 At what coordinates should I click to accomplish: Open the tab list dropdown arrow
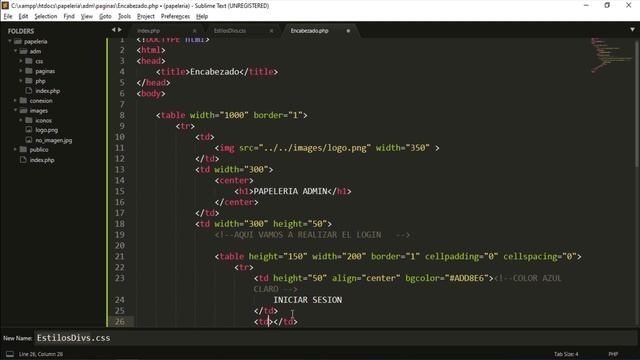(x=632, y=29)
